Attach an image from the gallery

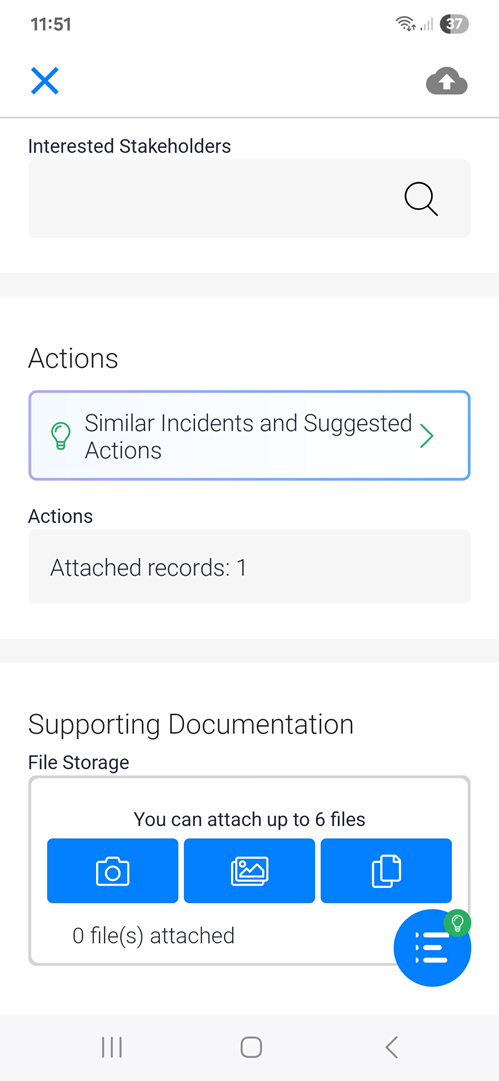click(x=249, y=871)
